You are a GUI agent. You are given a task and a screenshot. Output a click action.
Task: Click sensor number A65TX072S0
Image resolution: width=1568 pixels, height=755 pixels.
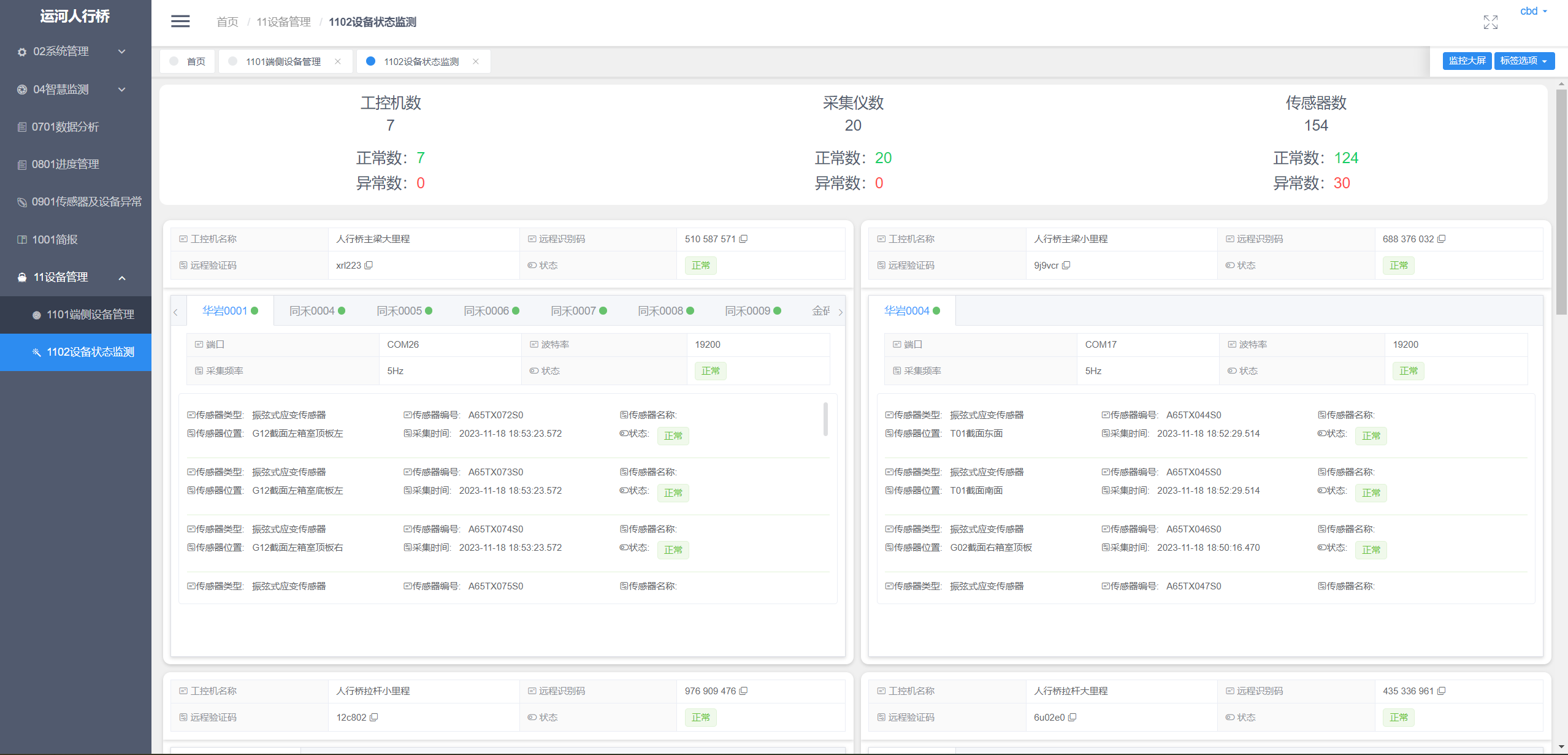coord(495,415)
